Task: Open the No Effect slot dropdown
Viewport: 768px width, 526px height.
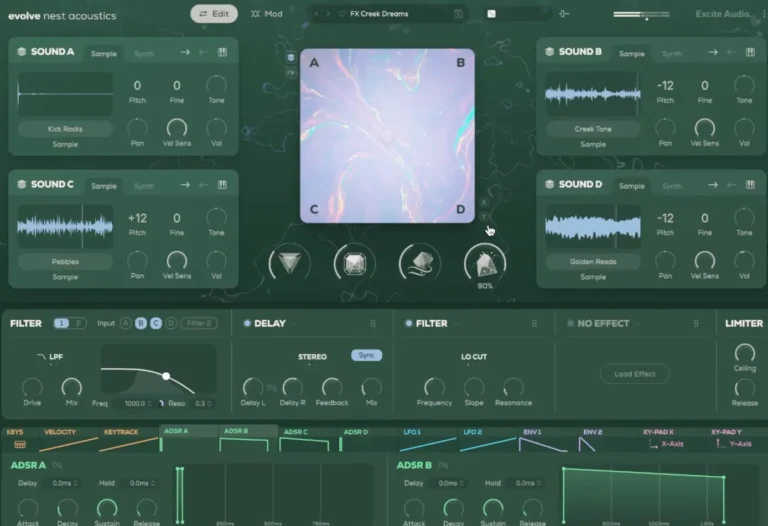Action: pos(603,323)
